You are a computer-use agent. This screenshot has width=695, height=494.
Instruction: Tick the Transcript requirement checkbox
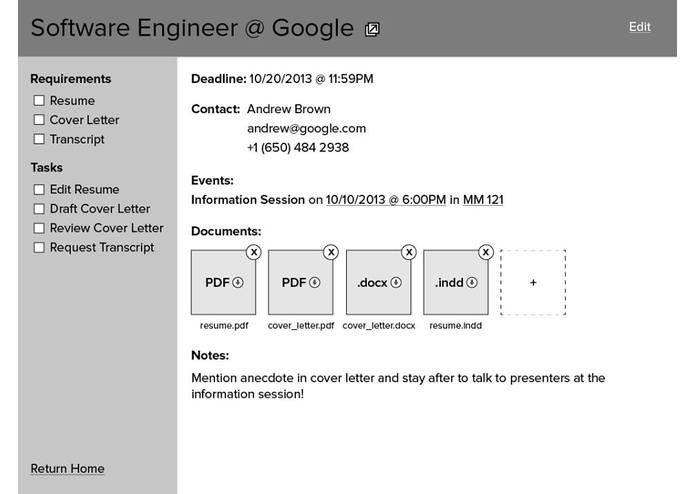click(39, 139)
